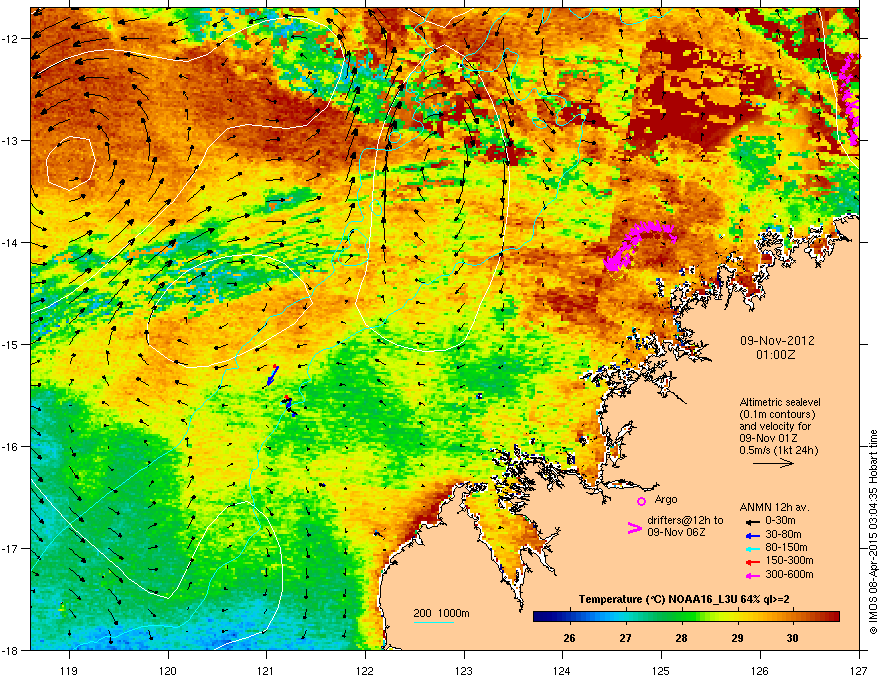Click the blue ANMN mooring arrow near 121°E

[272, 376]
